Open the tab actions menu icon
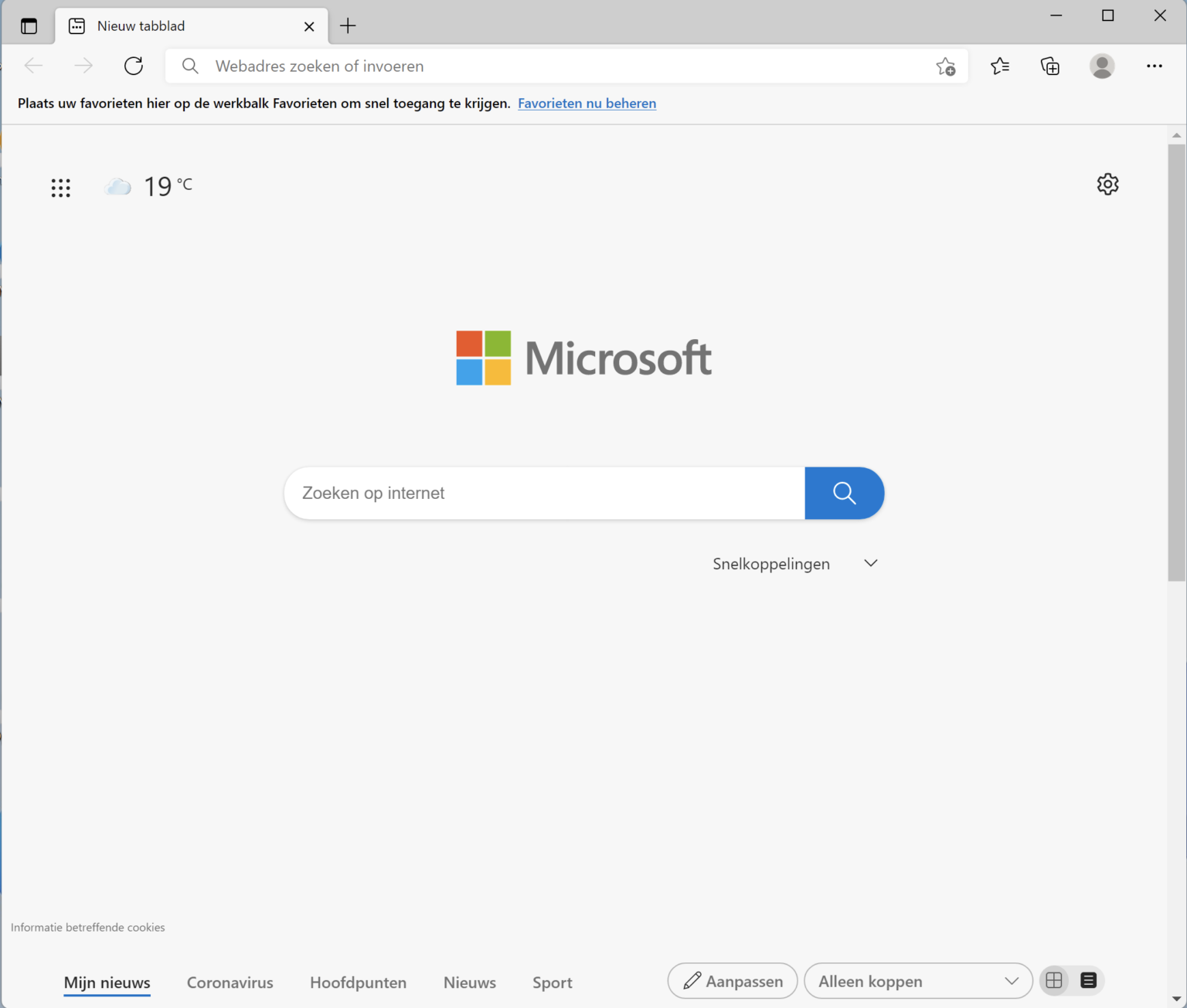Viewport: 1187px width, 1008px height. click(29, 26)
